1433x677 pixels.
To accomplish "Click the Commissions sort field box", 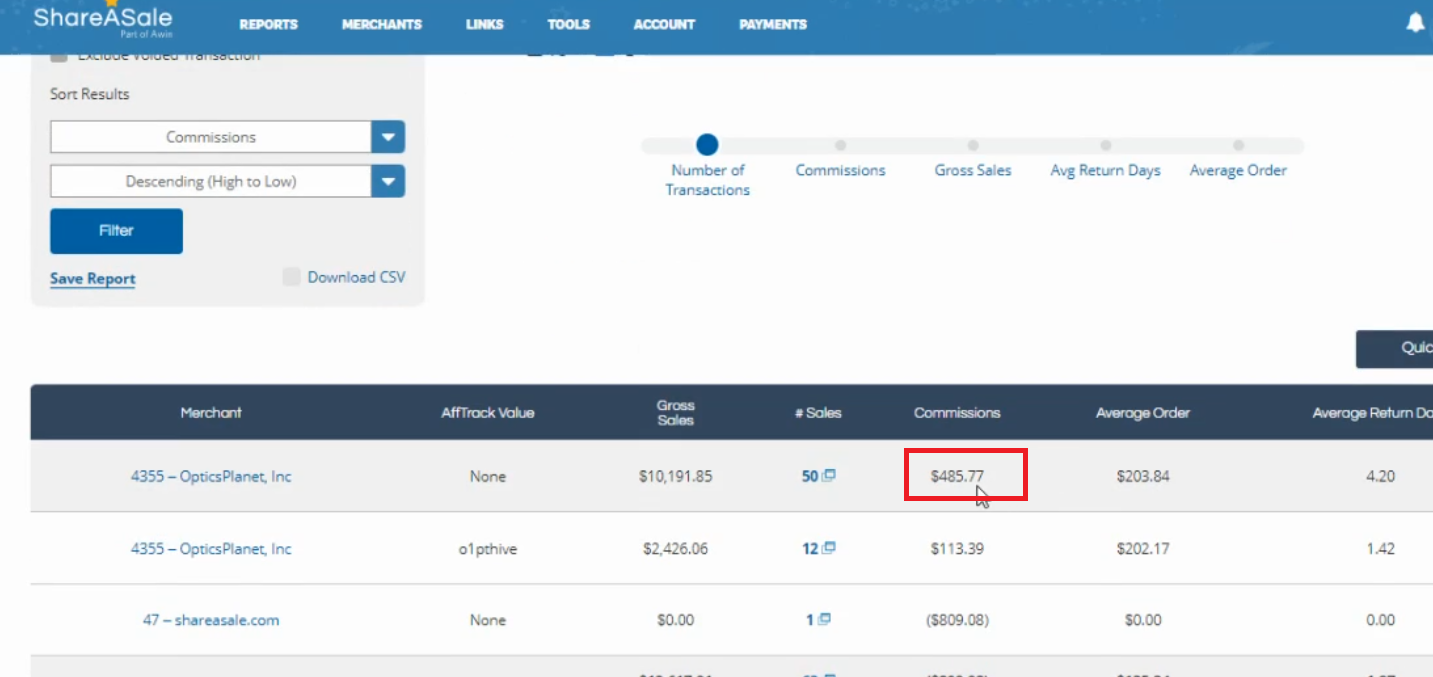I will 211,137.
